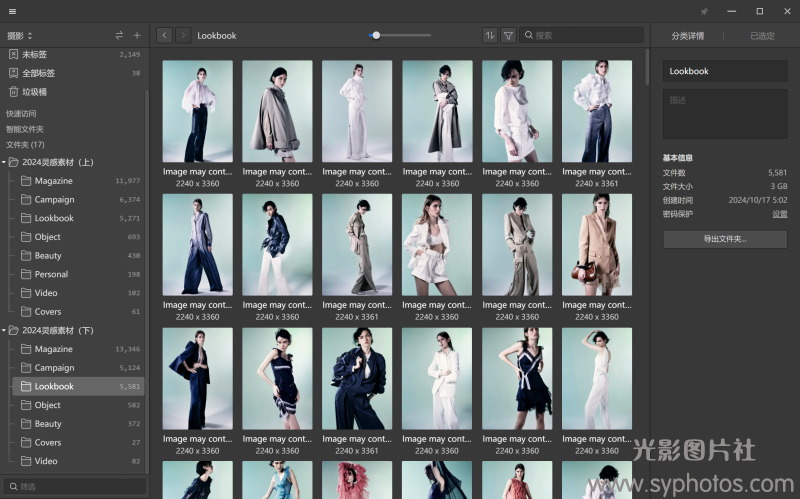The width and height of the screenshot is (800, 499).
Task: Open the 垃圾桶 trash item
Action: click(x=35, y=92)
